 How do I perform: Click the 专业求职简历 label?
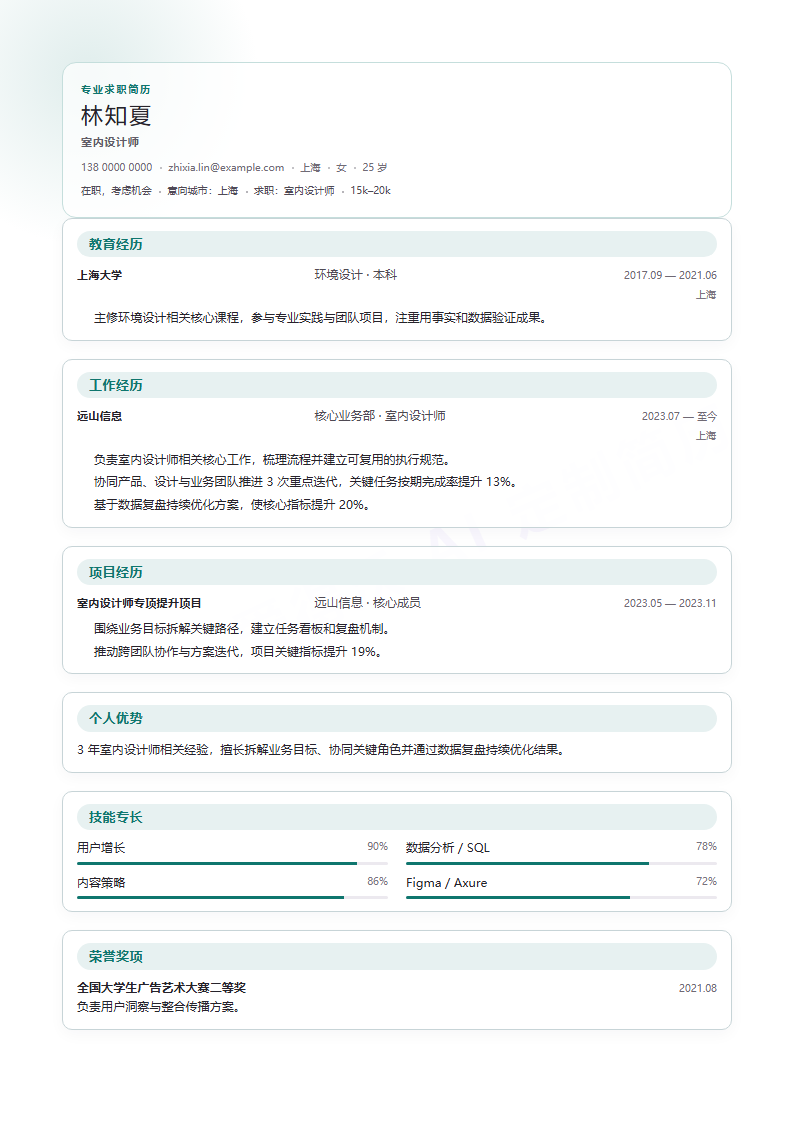point(115,90)
